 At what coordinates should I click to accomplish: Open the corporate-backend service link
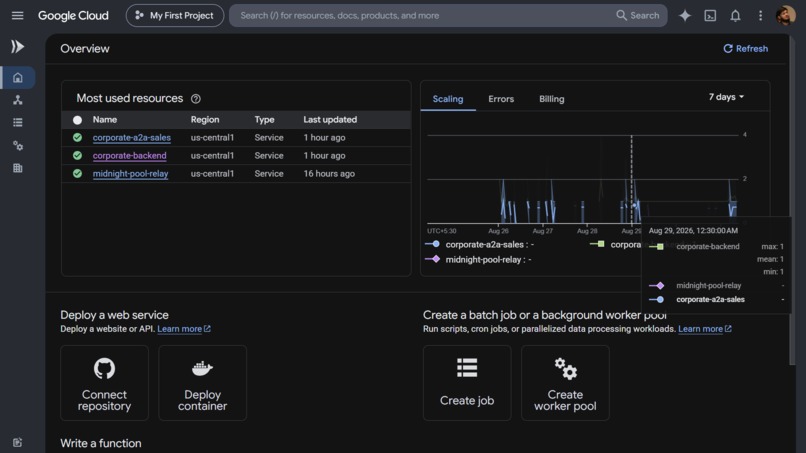pyautogui.click(x=130, y=155)
